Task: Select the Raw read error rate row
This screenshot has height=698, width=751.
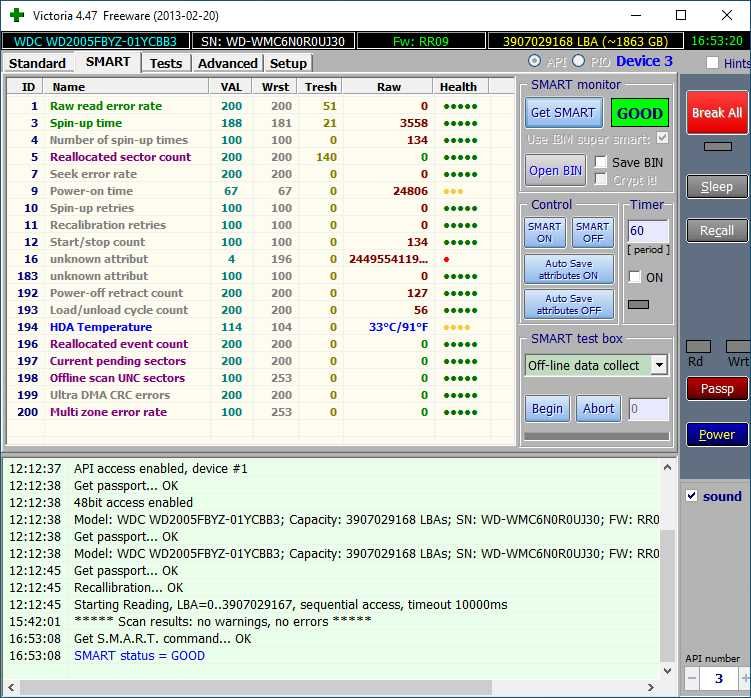Action: (261, 106)
